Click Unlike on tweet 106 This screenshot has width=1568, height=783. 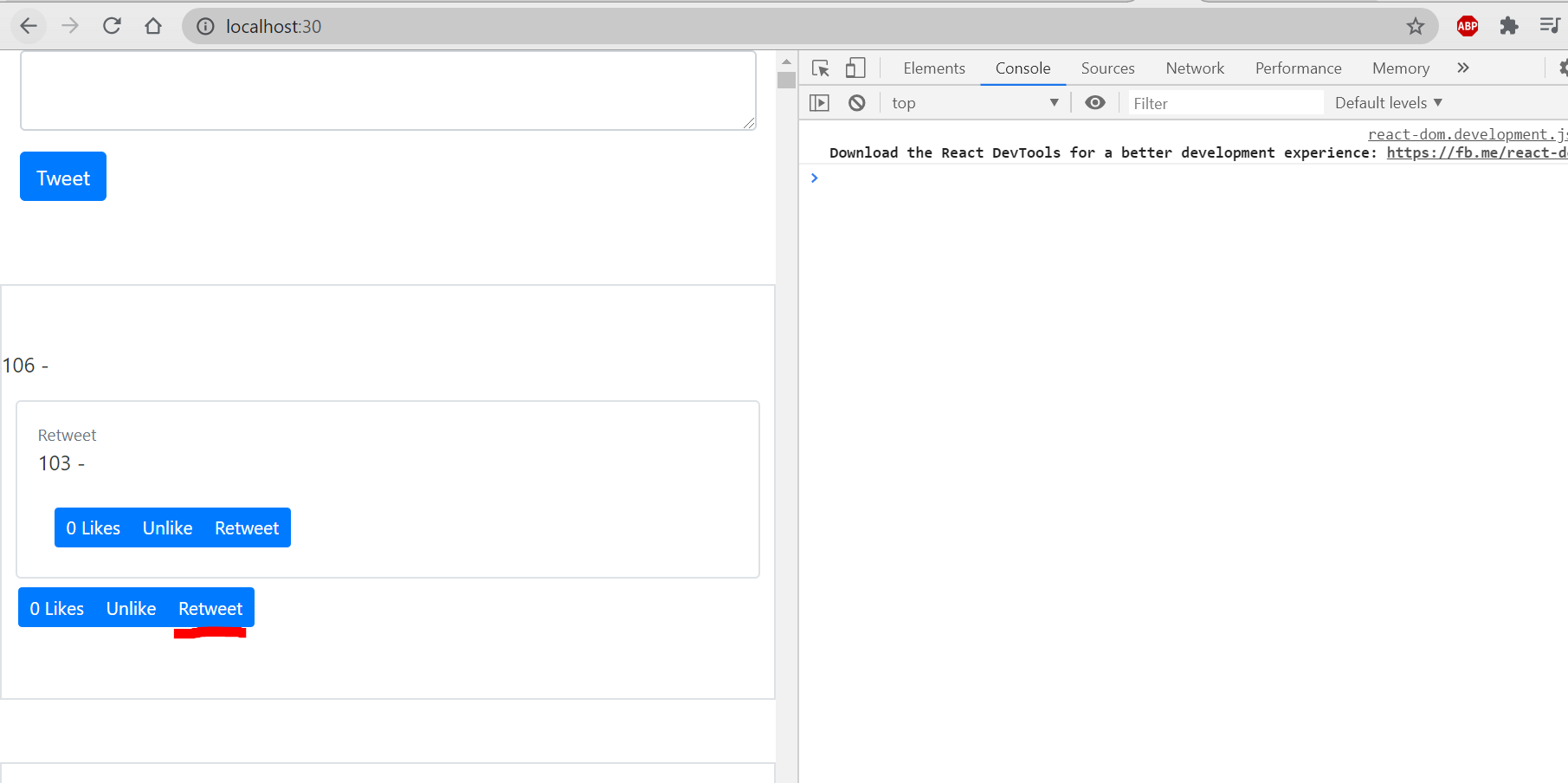131,608
